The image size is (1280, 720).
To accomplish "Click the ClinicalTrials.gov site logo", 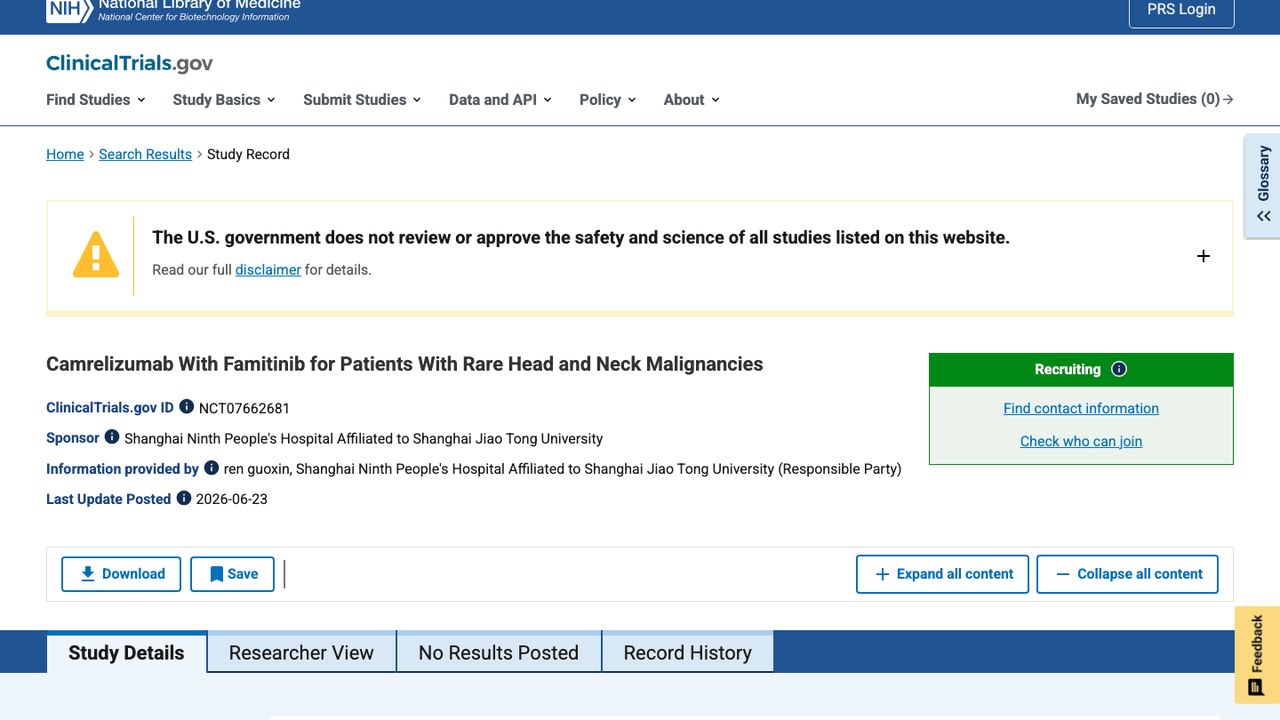I will [129, 63].
